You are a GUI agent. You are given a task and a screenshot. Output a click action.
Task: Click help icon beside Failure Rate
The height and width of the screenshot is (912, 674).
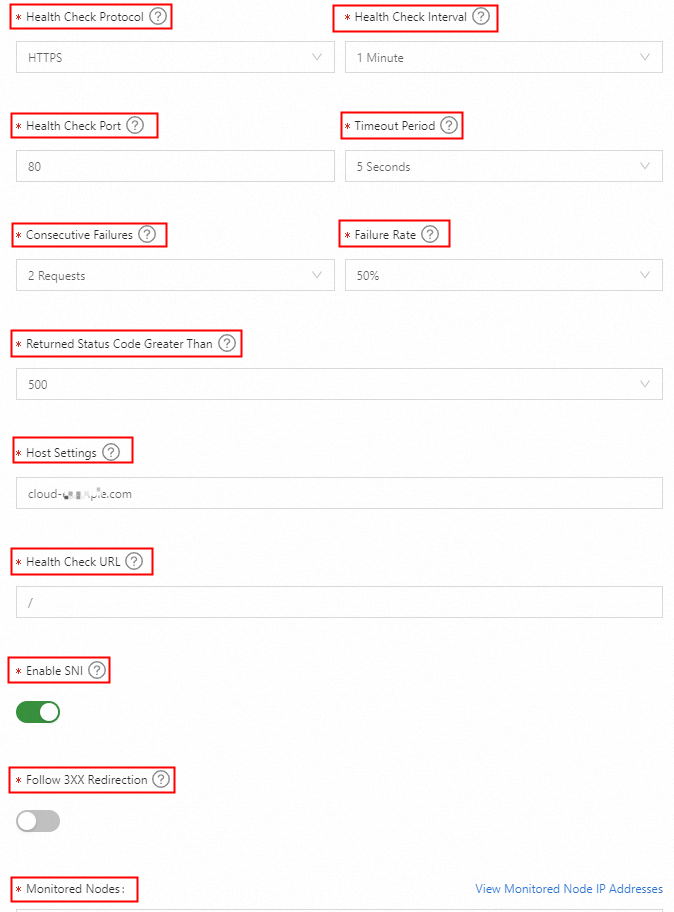(430, 234)
